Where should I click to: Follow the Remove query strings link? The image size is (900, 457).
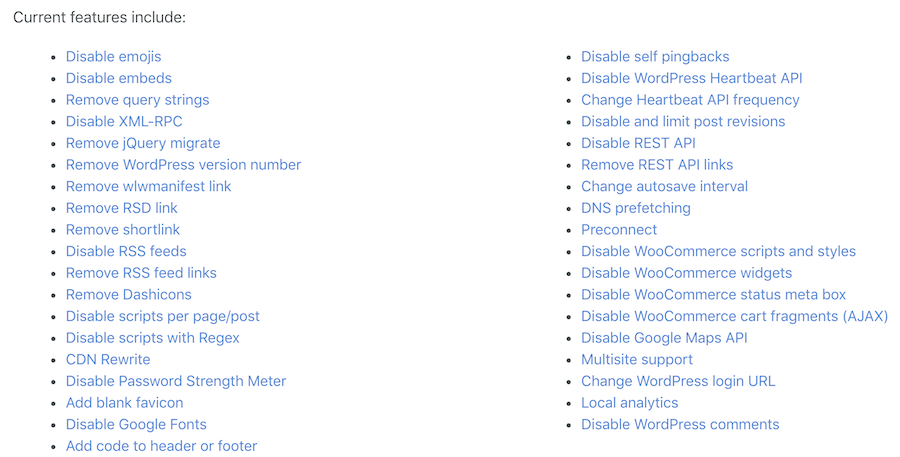tap(137, 100)
